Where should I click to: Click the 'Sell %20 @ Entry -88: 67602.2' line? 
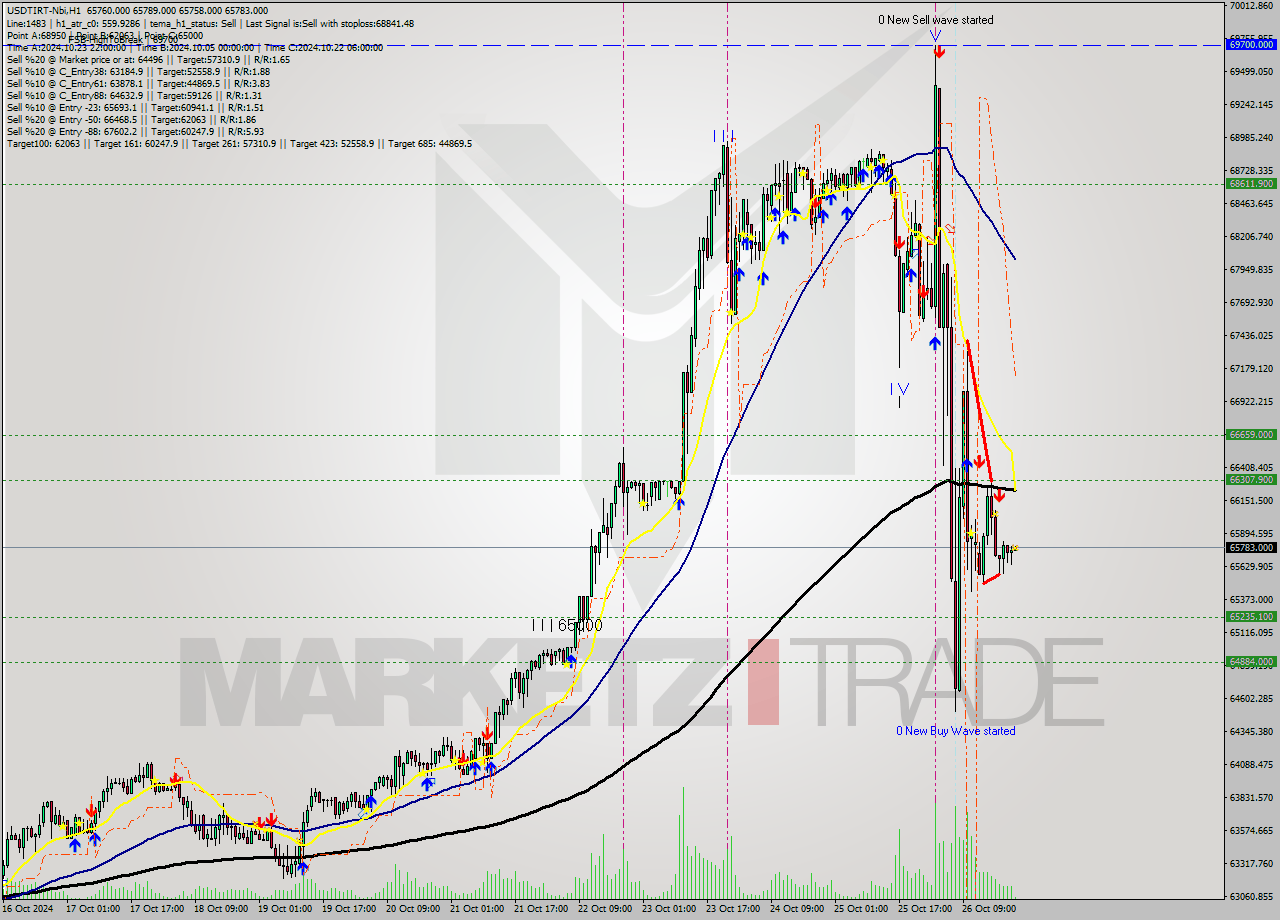coord(135,131)
